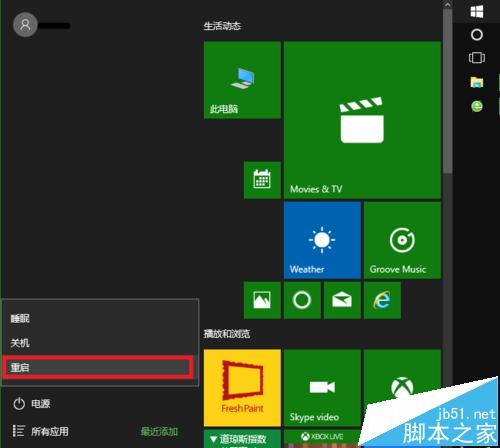This screenshot has width=500, height=448.
Task: Open the user account avatar icon
Action: [25, 25]
